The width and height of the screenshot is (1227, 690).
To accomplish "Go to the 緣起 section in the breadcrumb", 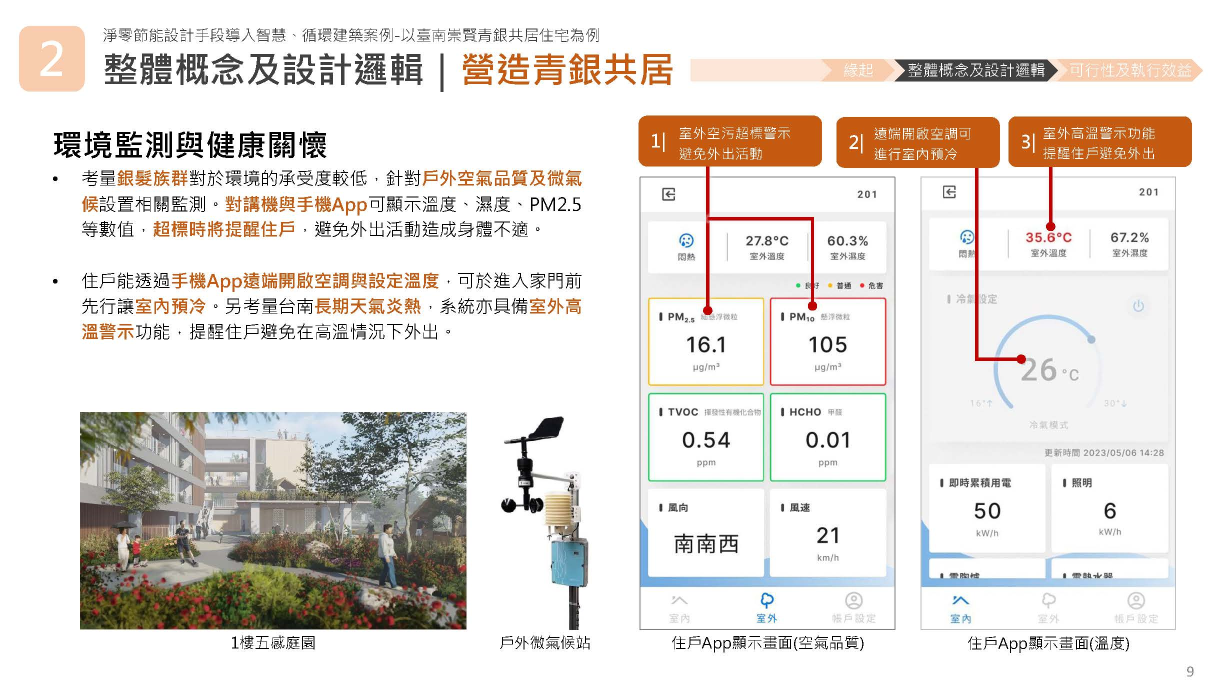I will [857, 70].
